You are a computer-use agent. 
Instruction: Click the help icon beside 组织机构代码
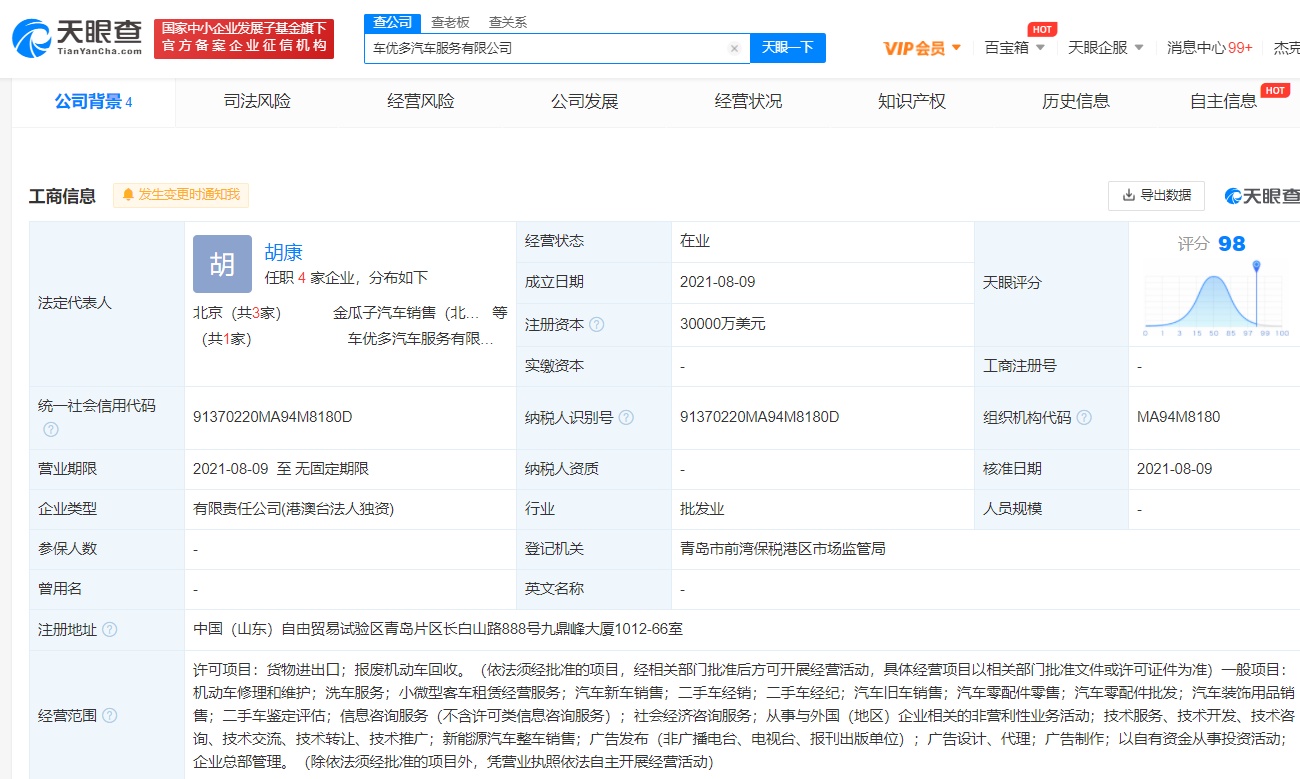(x=1084, y=417)
